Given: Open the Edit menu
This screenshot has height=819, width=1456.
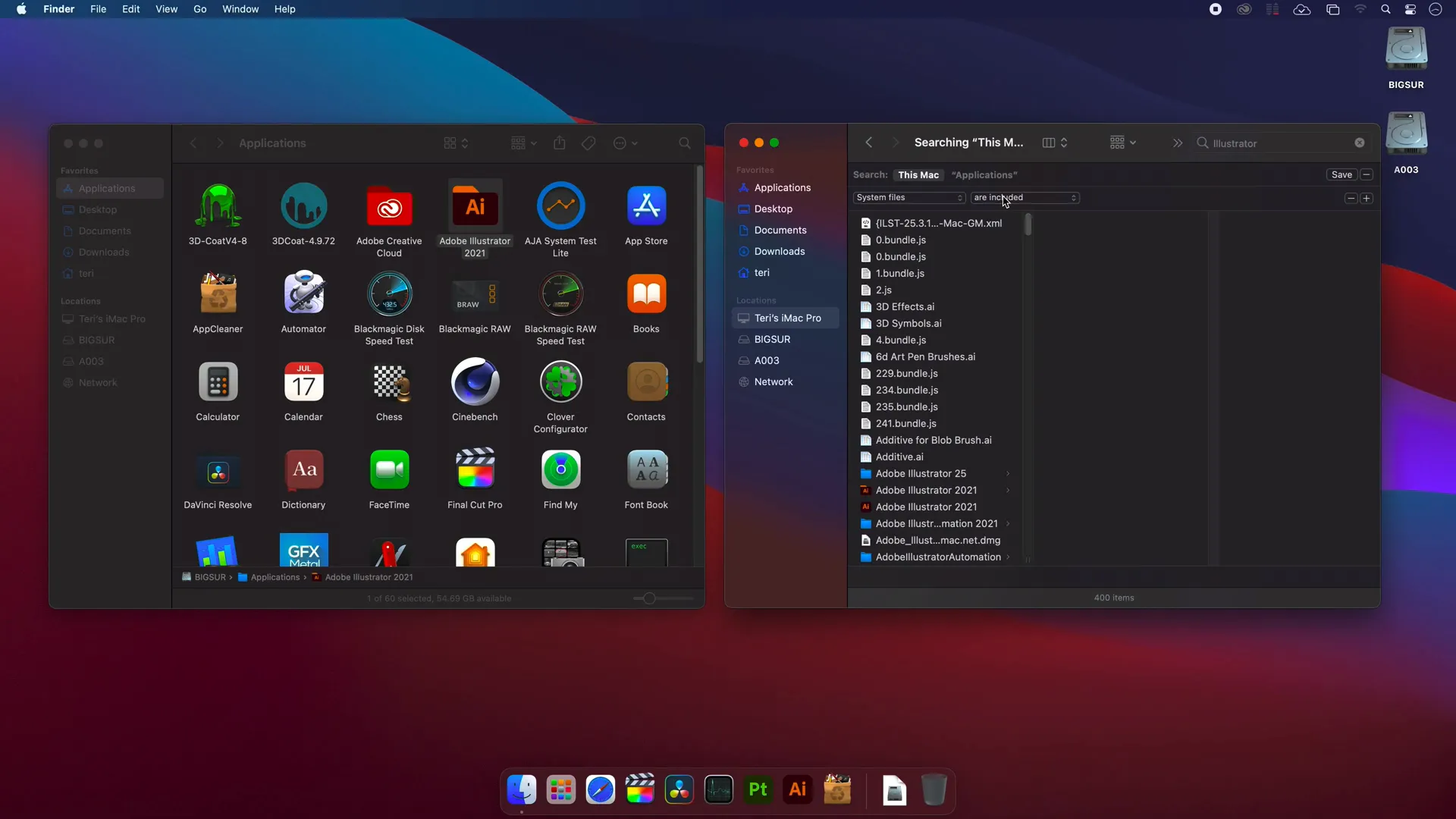Looking at the screenshot, I should click(x=131, y=9).
